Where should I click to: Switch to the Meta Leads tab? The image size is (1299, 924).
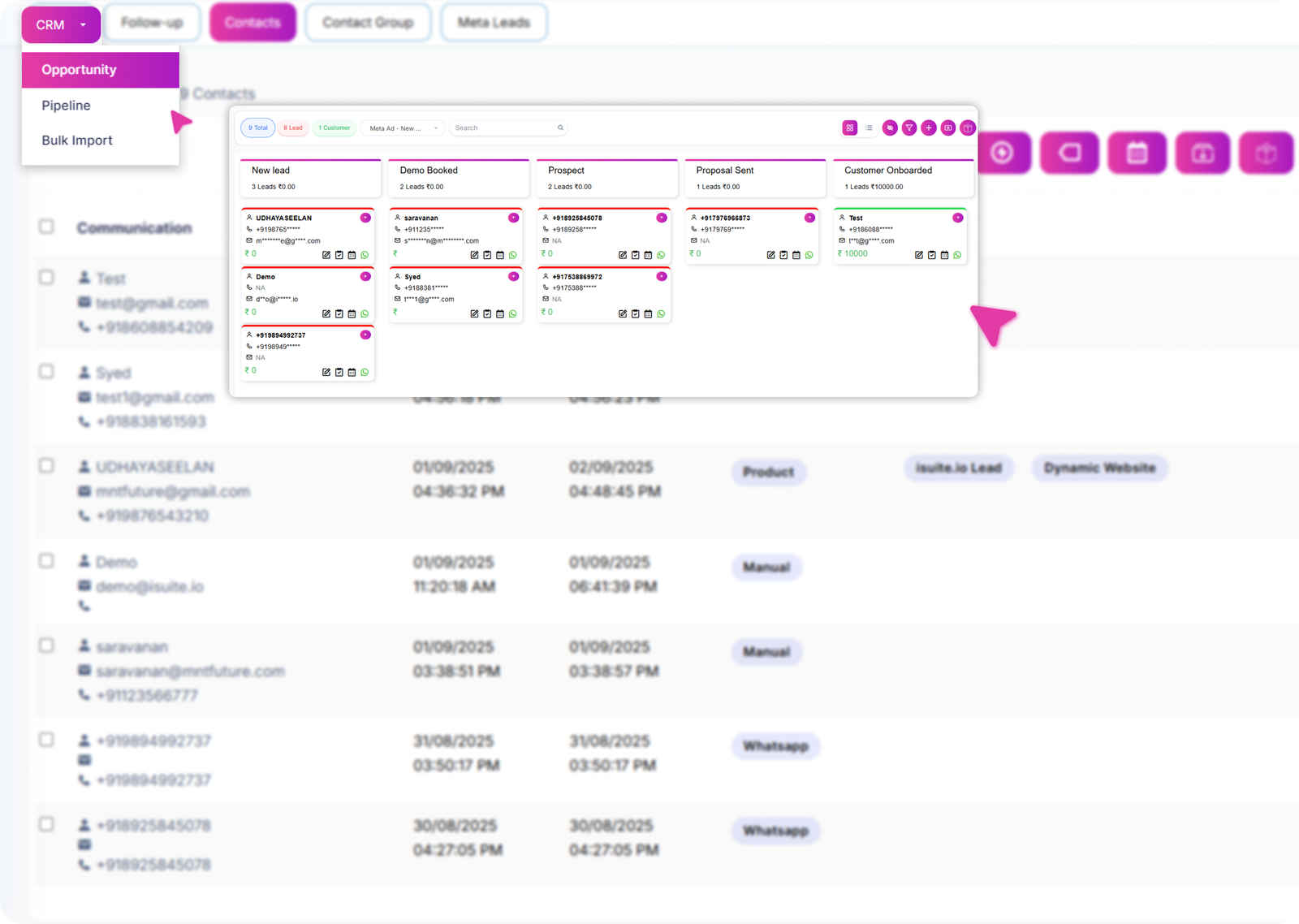point(494,22)
